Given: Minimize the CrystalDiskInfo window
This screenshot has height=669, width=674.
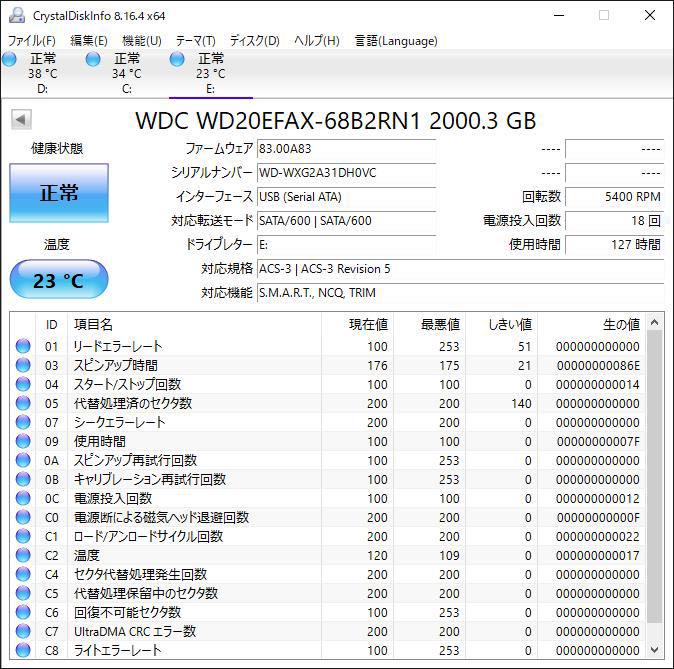Looking at the screenshot, I should [x=559, y=15].
